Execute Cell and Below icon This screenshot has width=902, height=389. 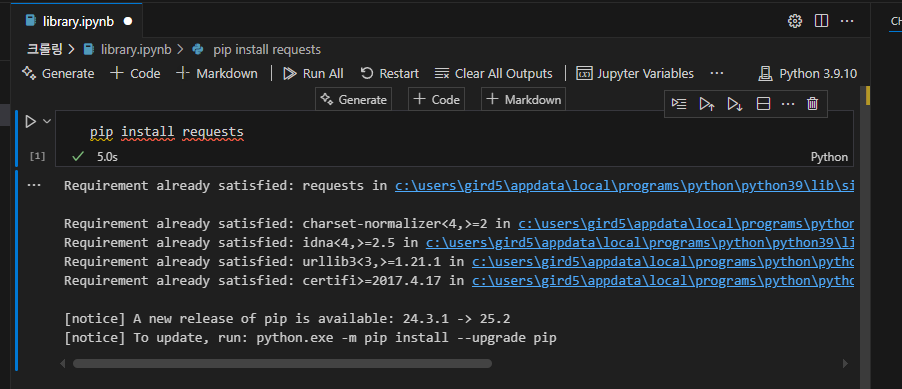click(x=735, y=104)
